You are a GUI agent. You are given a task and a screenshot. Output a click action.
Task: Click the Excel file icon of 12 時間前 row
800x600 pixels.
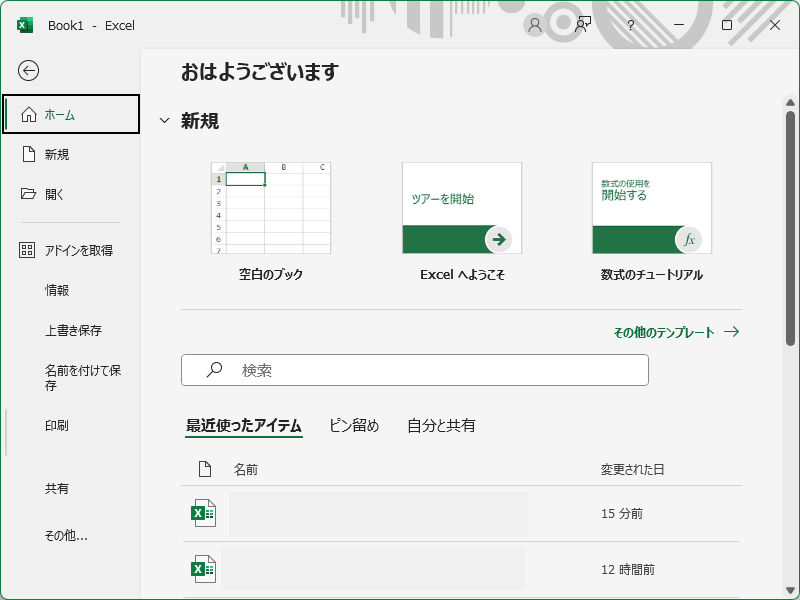[x=203, y=569]
